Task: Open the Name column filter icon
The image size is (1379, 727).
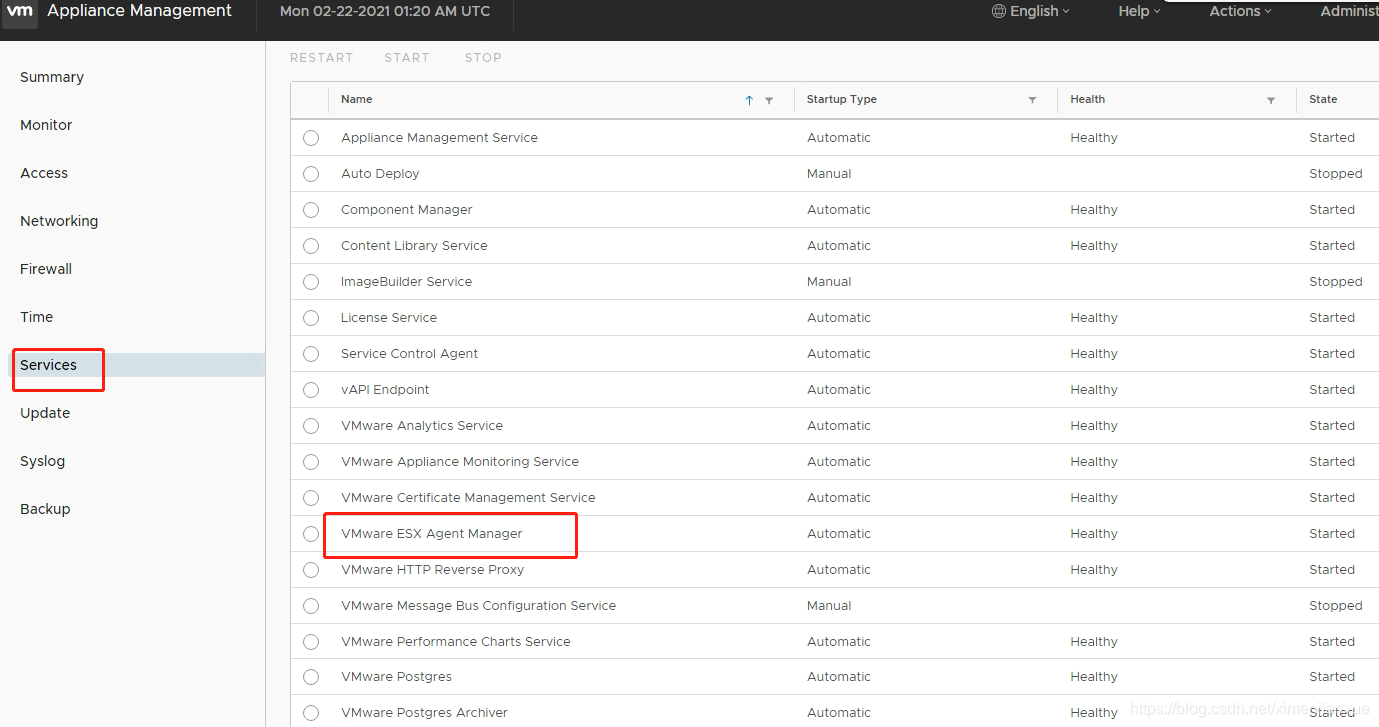Action: coord(769,100)
